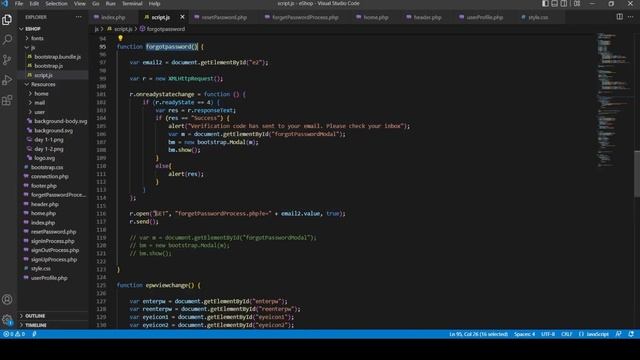The image size is (640, 360).
Task: Click the feedback icon in status bar
Action: [x=619, y=334]
